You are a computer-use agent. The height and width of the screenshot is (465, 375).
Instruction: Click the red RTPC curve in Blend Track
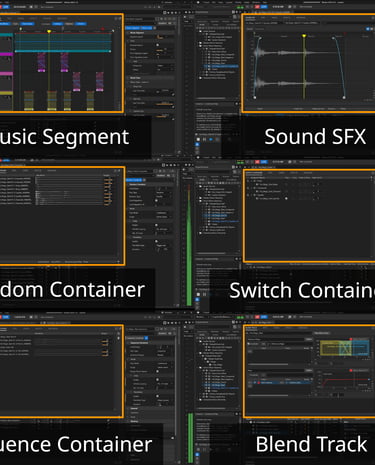[x=347, y=379]
